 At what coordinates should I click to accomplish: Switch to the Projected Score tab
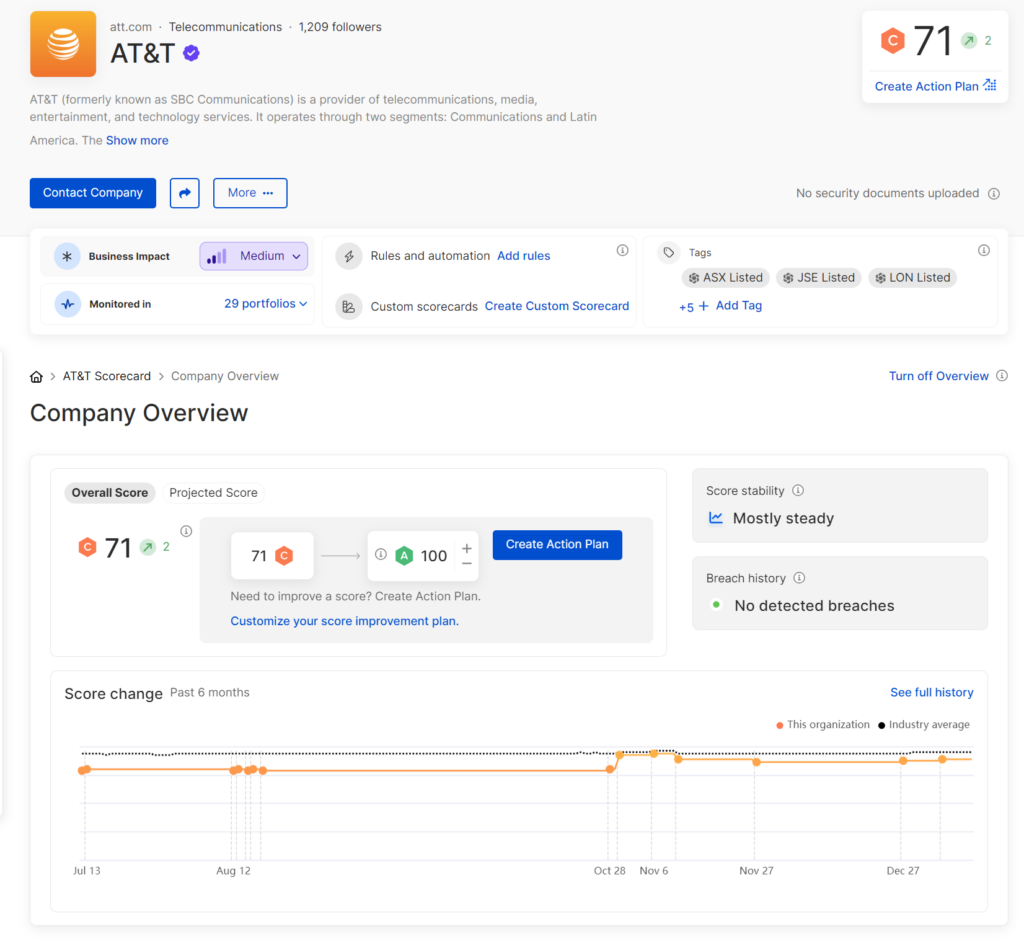point(214,492)
